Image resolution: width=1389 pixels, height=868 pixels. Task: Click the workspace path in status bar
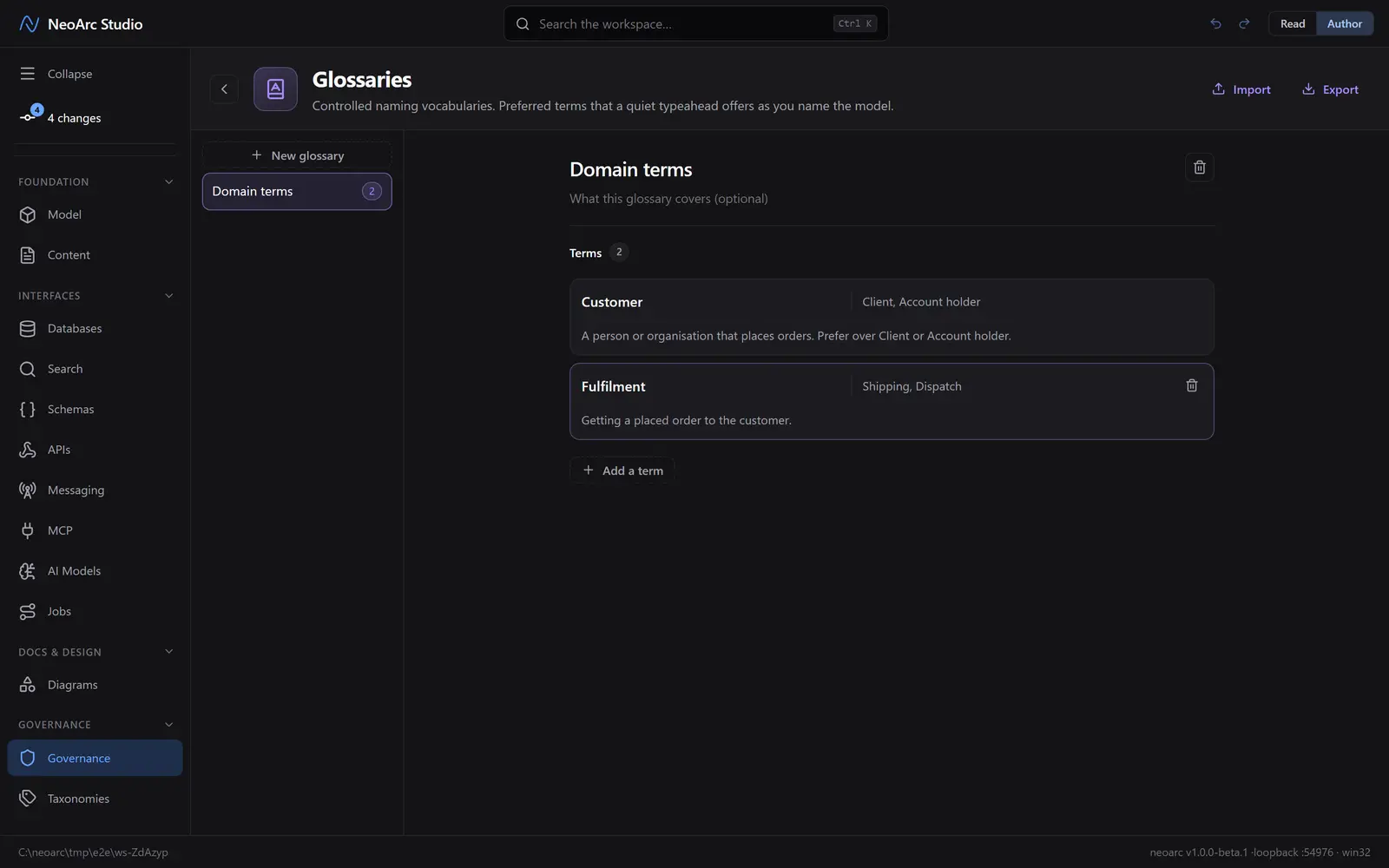click(x=93, y=852)
